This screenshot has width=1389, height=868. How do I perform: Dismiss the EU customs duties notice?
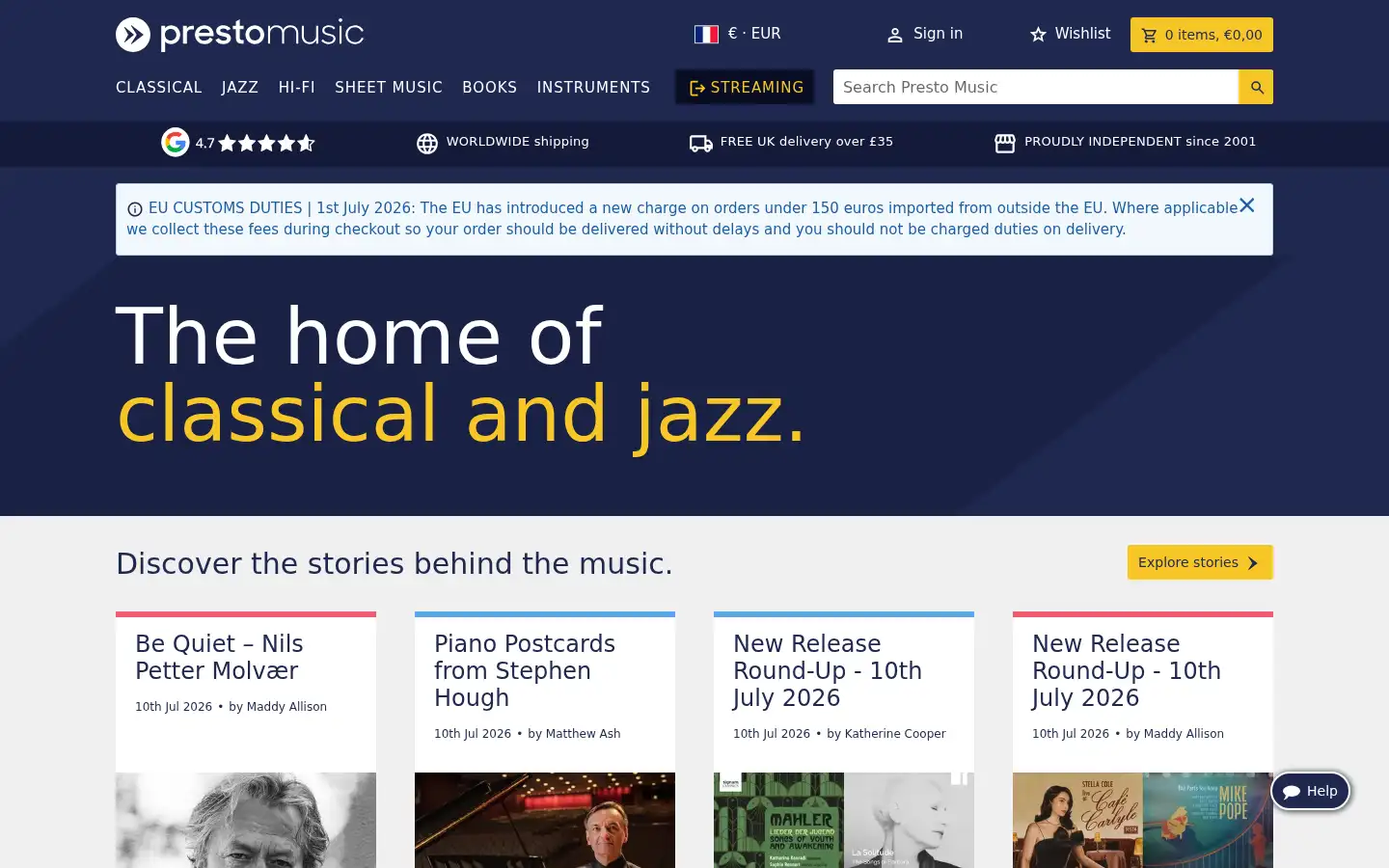click(x=1247, y=205)
